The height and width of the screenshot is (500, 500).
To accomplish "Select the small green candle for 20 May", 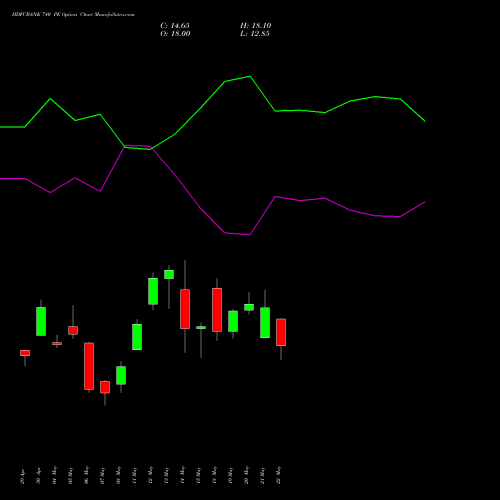I will (249, 307).
